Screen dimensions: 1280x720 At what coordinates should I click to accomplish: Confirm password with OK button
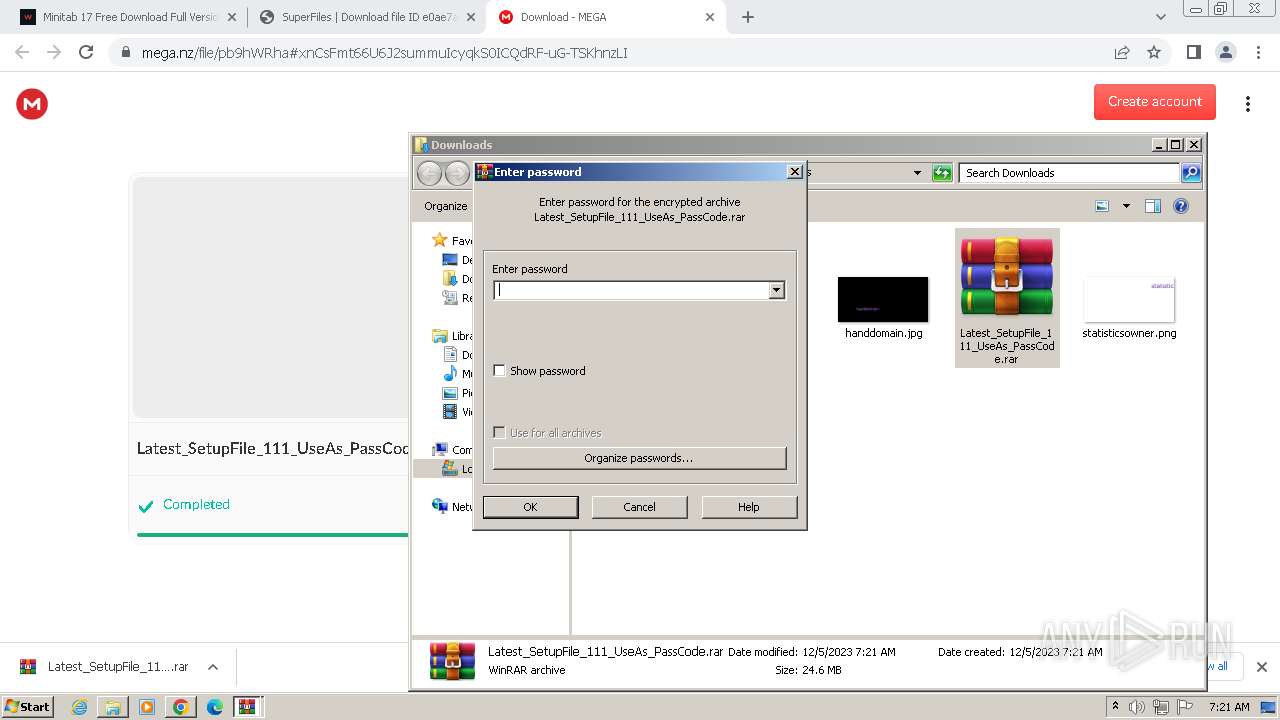click(530, 507)
